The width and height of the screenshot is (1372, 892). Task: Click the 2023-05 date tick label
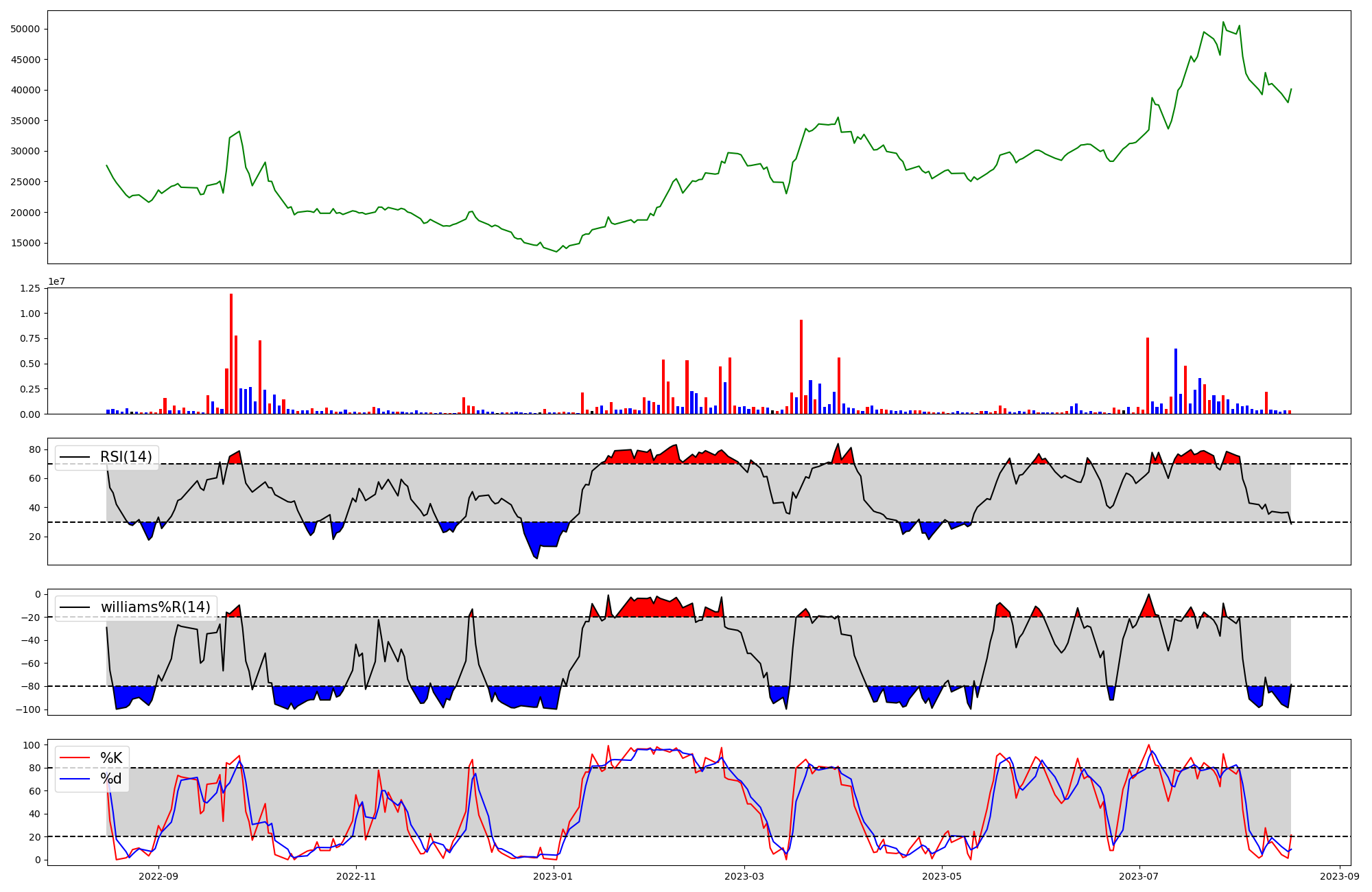pos(942,876)
